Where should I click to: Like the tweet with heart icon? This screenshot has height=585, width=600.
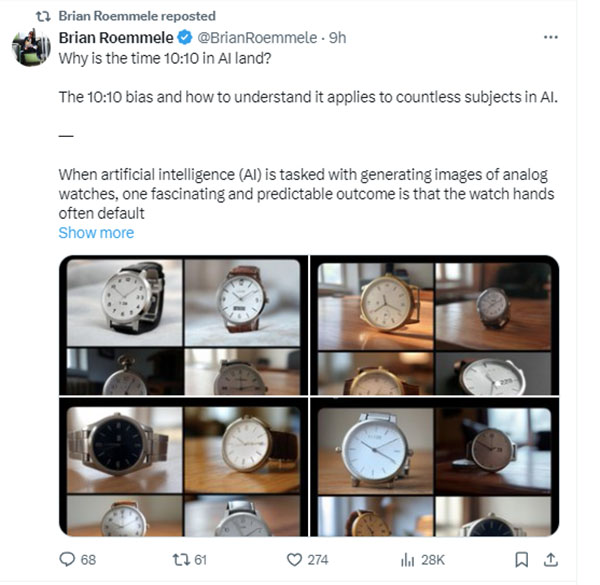point(295,559)
